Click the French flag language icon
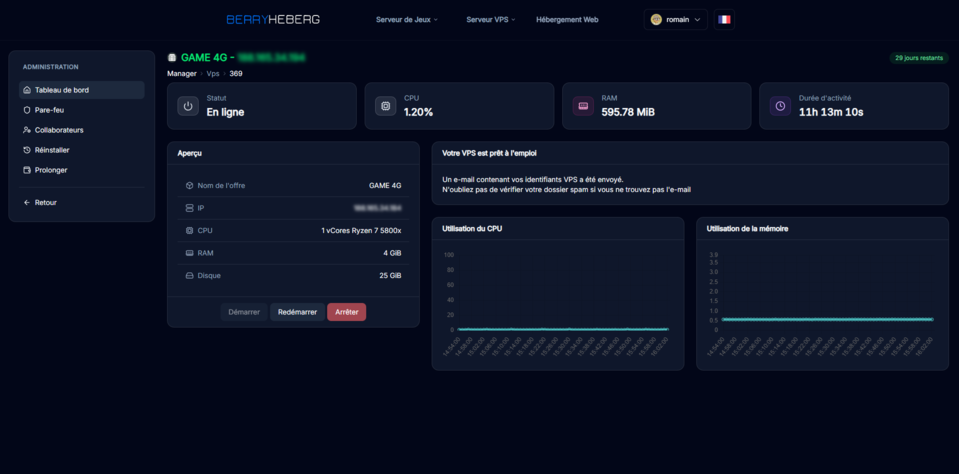959x474 pixels. coord(724,20)
